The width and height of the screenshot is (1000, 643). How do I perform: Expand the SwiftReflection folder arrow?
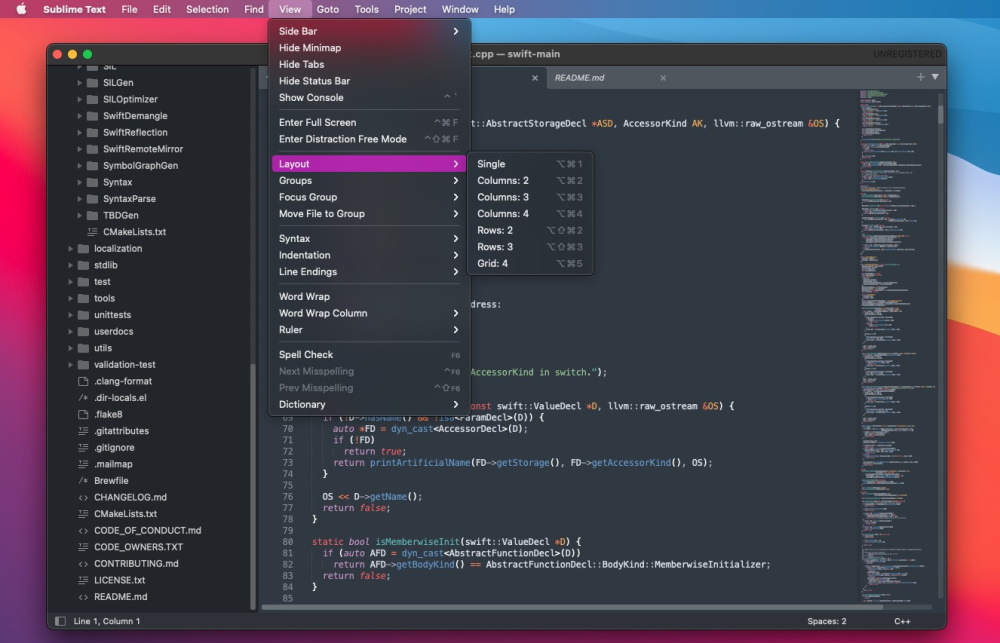coord(79,132)
